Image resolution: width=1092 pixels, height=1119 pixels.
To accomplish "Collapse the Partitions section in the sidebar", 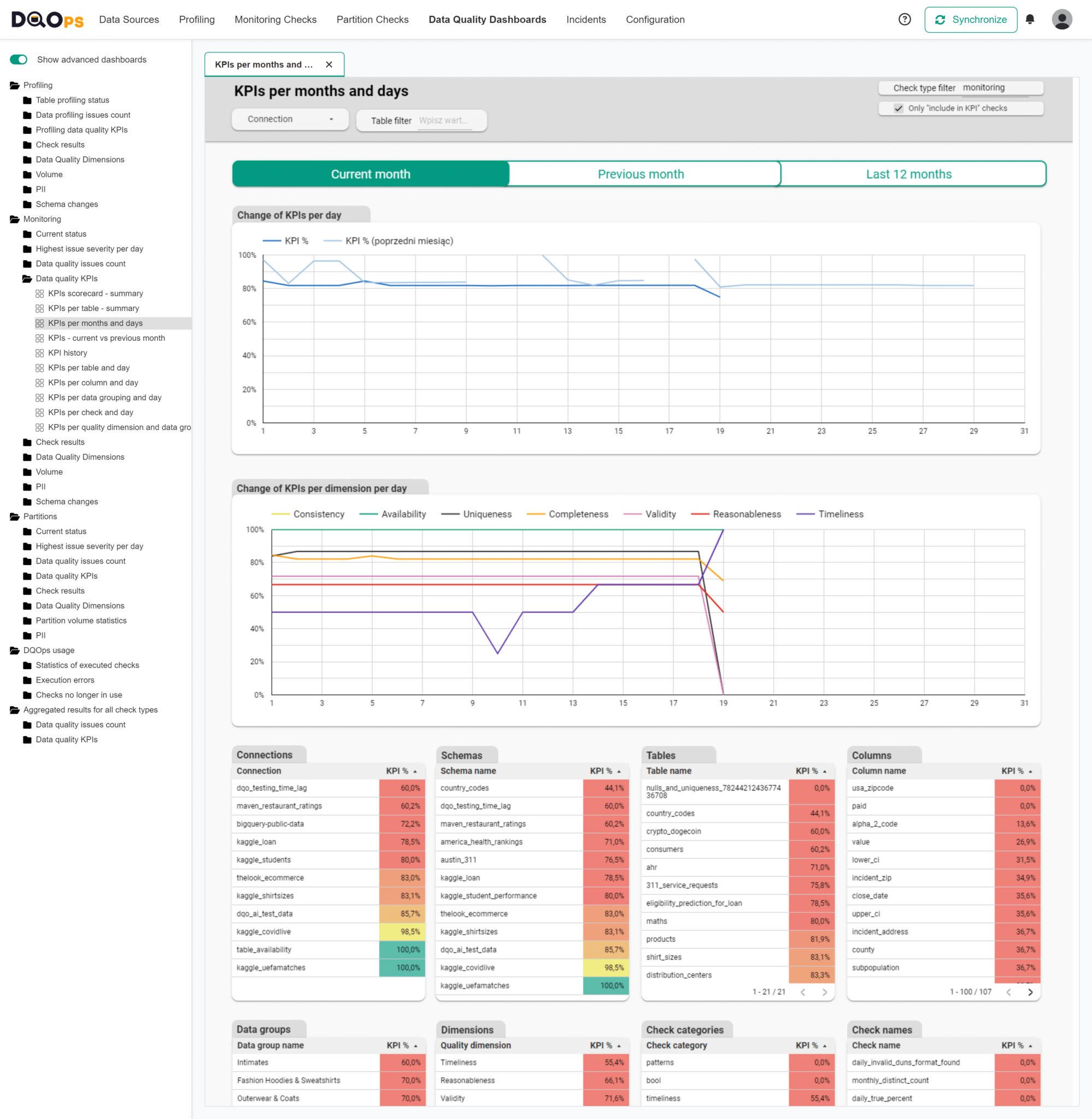I will coord(14,516).
